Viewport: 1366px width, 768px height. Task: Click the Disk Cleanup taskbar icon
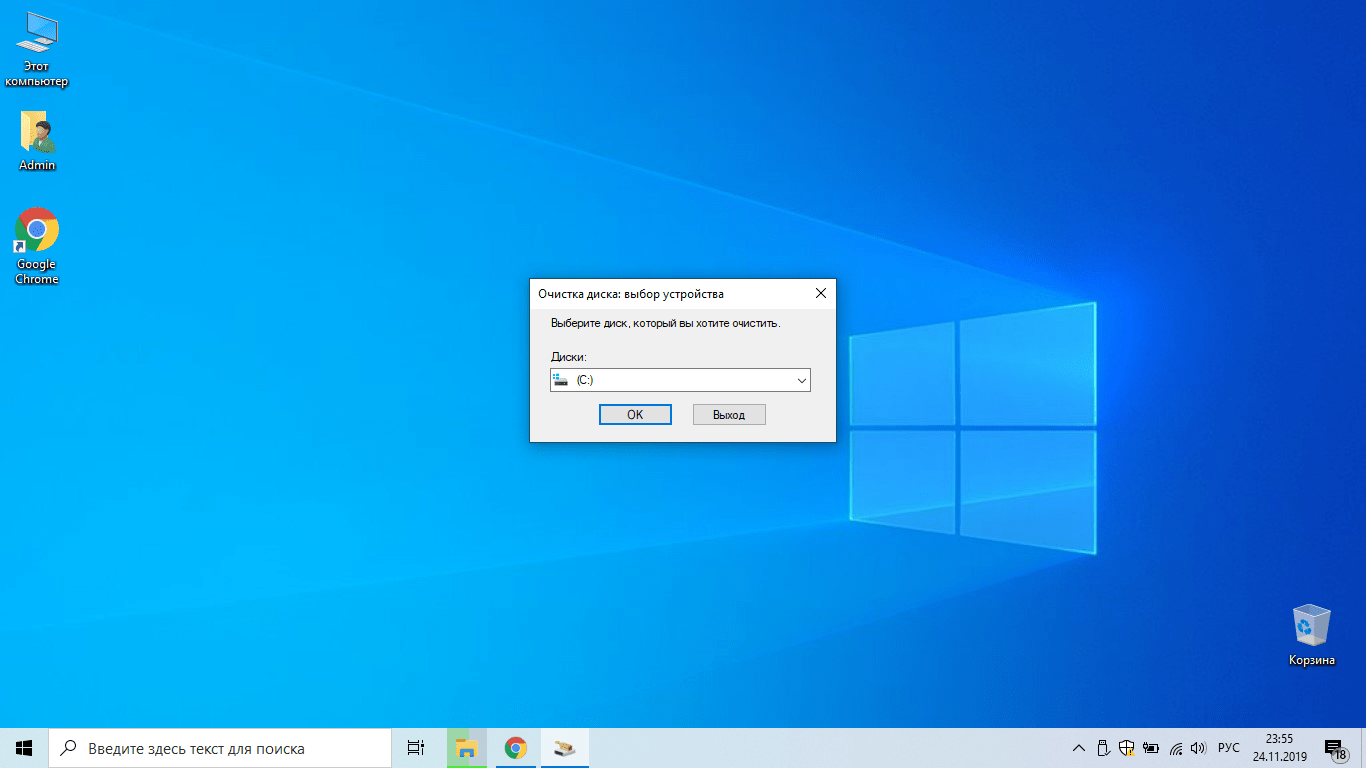(x=565, y=748)
